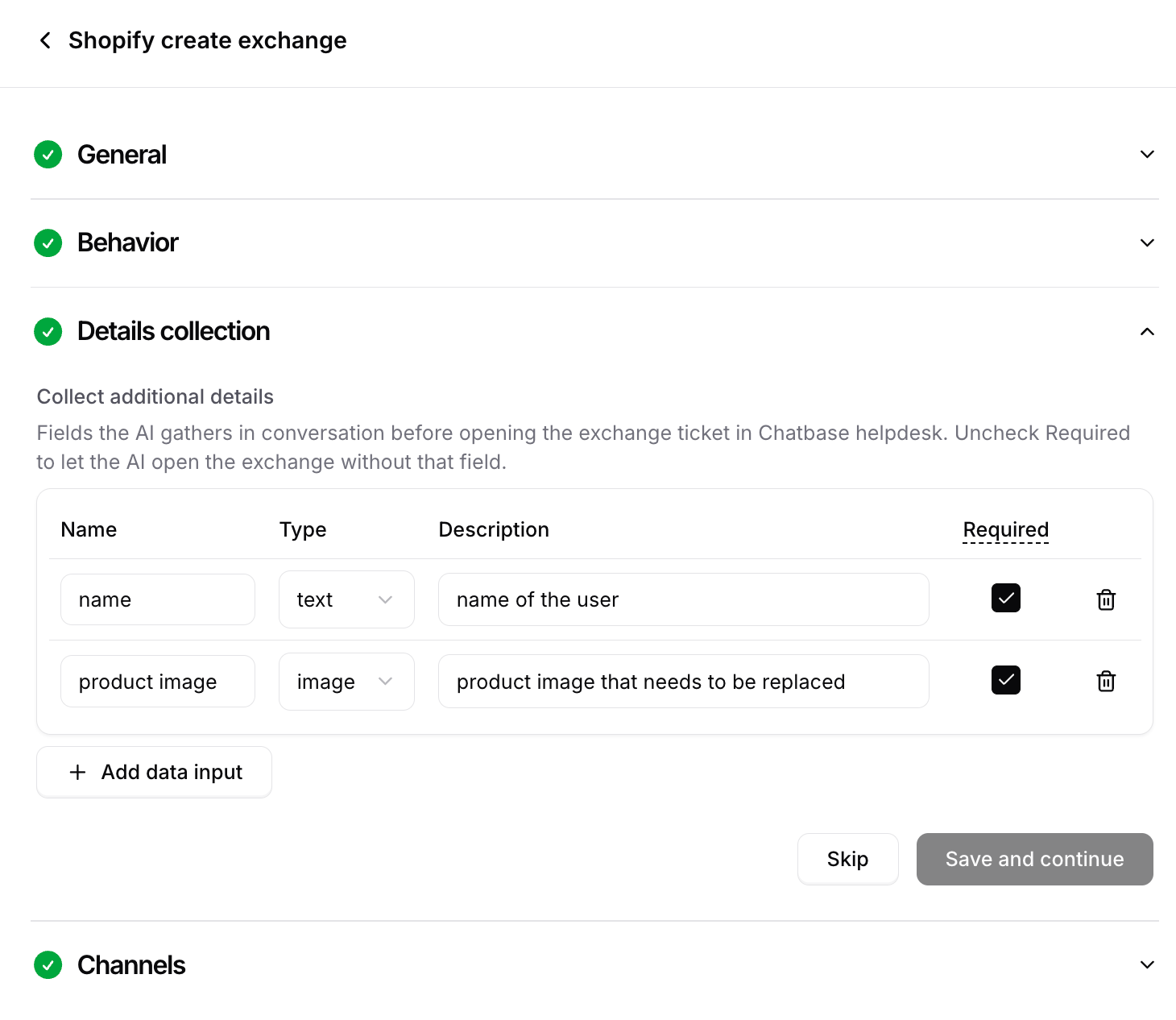Click the green check icon beside Channels
Screen dimensions: 1176x1020
(48, 964)
